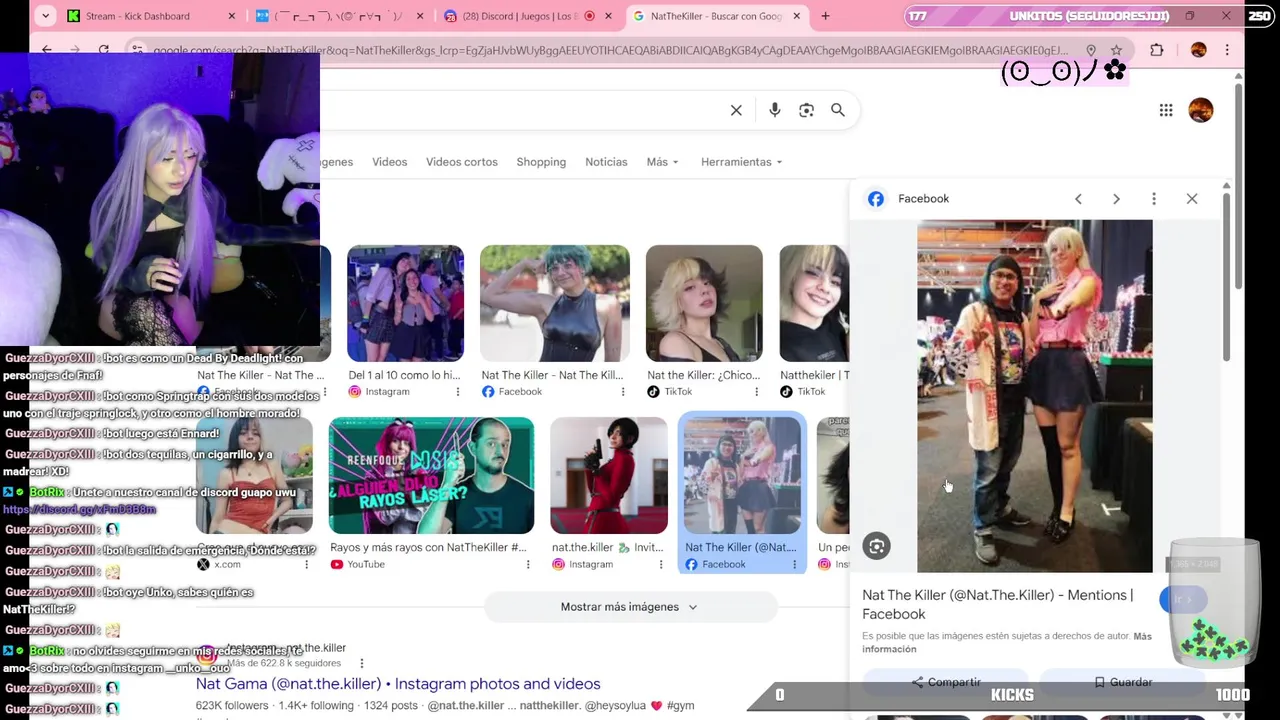Click the 'Guardar' button in preview panel
Image resolution: width=1280 pixels, height=720 pixels.
coord(1122,682)
